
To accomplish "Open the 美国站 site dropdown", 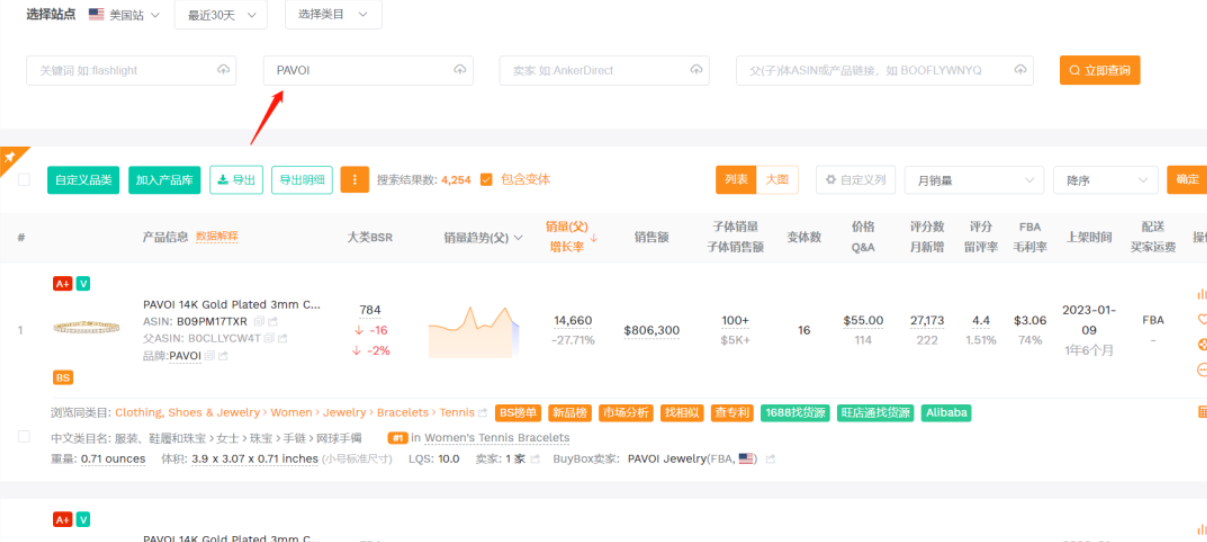I will coord(123,15).
